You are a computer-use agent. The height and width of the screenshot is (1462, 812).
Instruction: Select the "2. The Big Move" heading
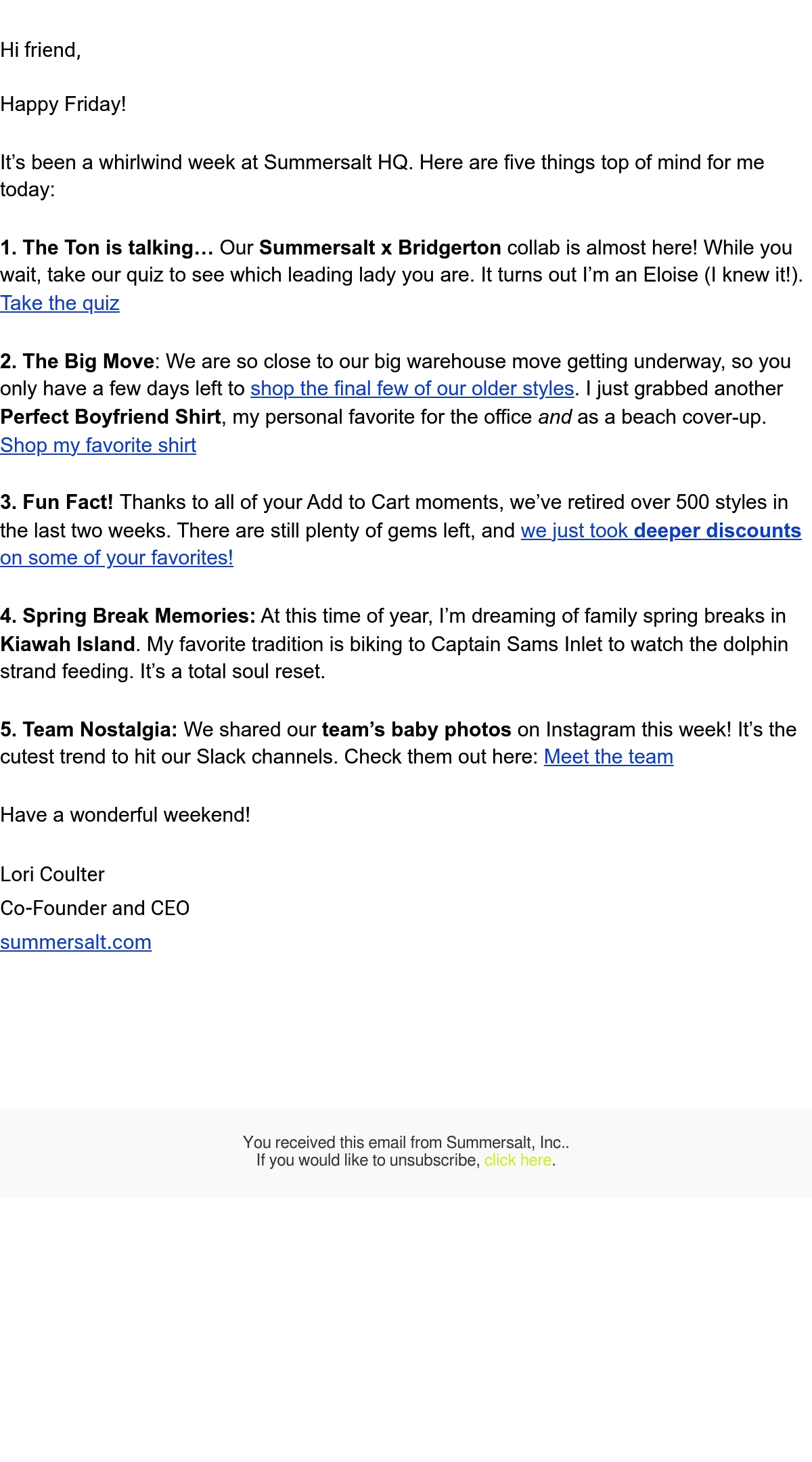point(77,361)
